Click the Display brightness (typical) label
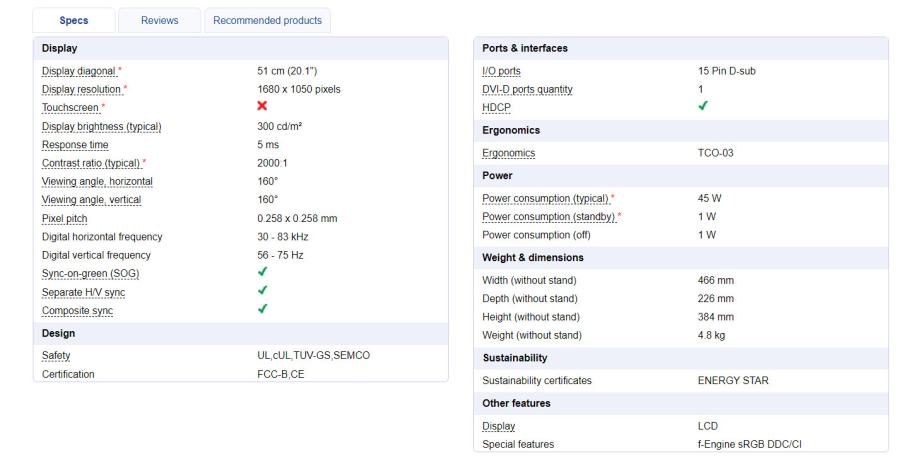 click(101, 126)
